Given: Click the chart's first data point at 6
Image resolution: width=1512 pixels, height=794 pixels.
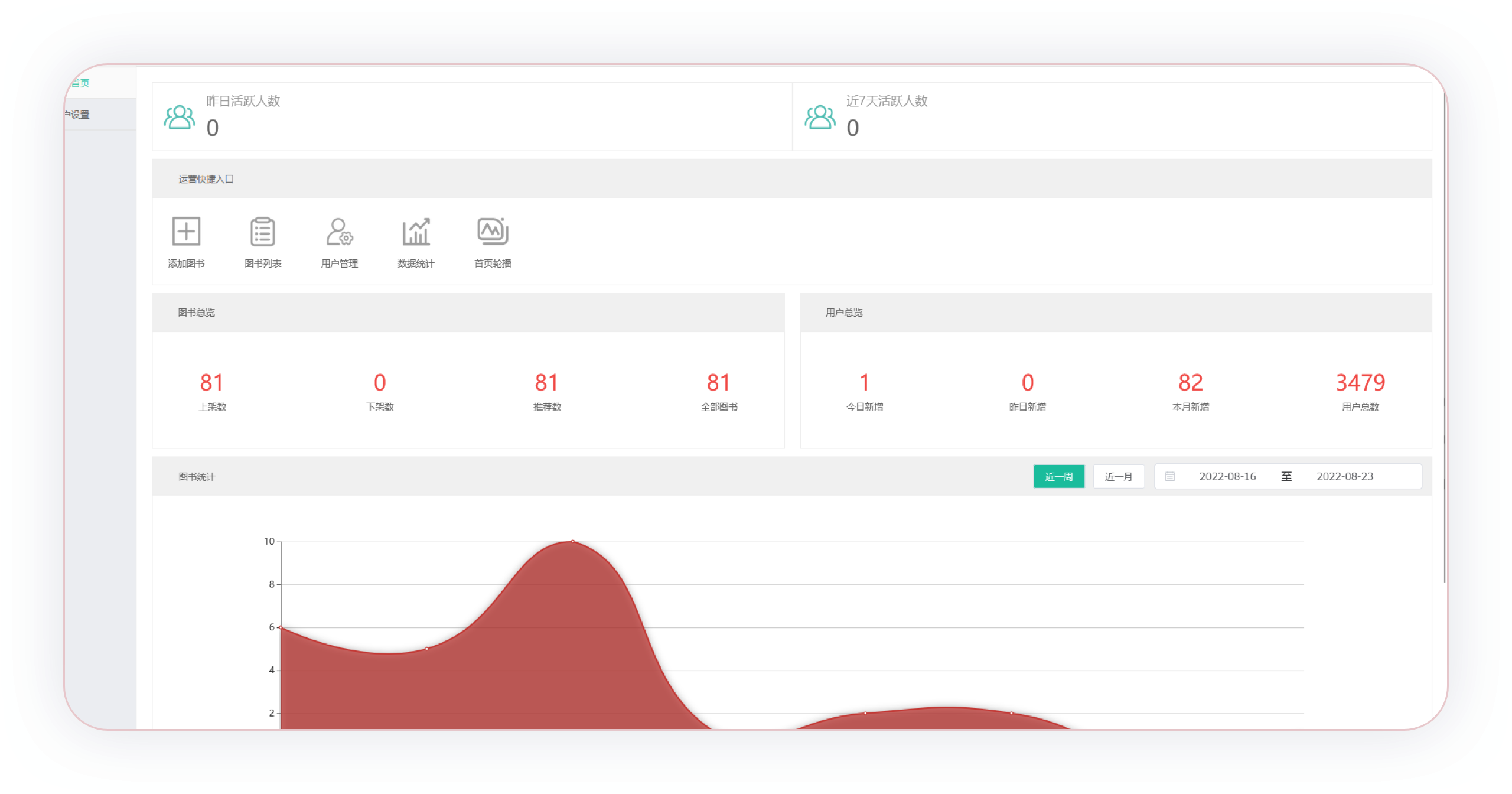Looking at the screenshot, I should (281, 627).
